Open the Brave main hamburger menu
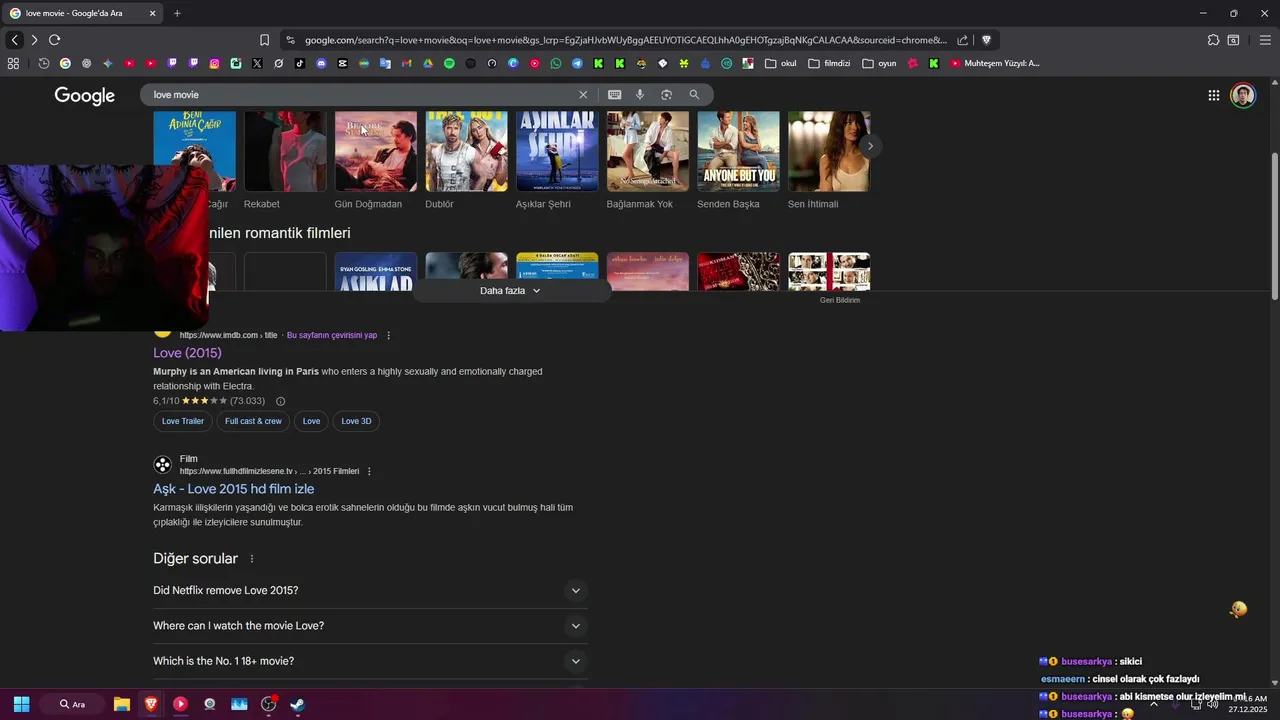 click(x=1265, y=40)
